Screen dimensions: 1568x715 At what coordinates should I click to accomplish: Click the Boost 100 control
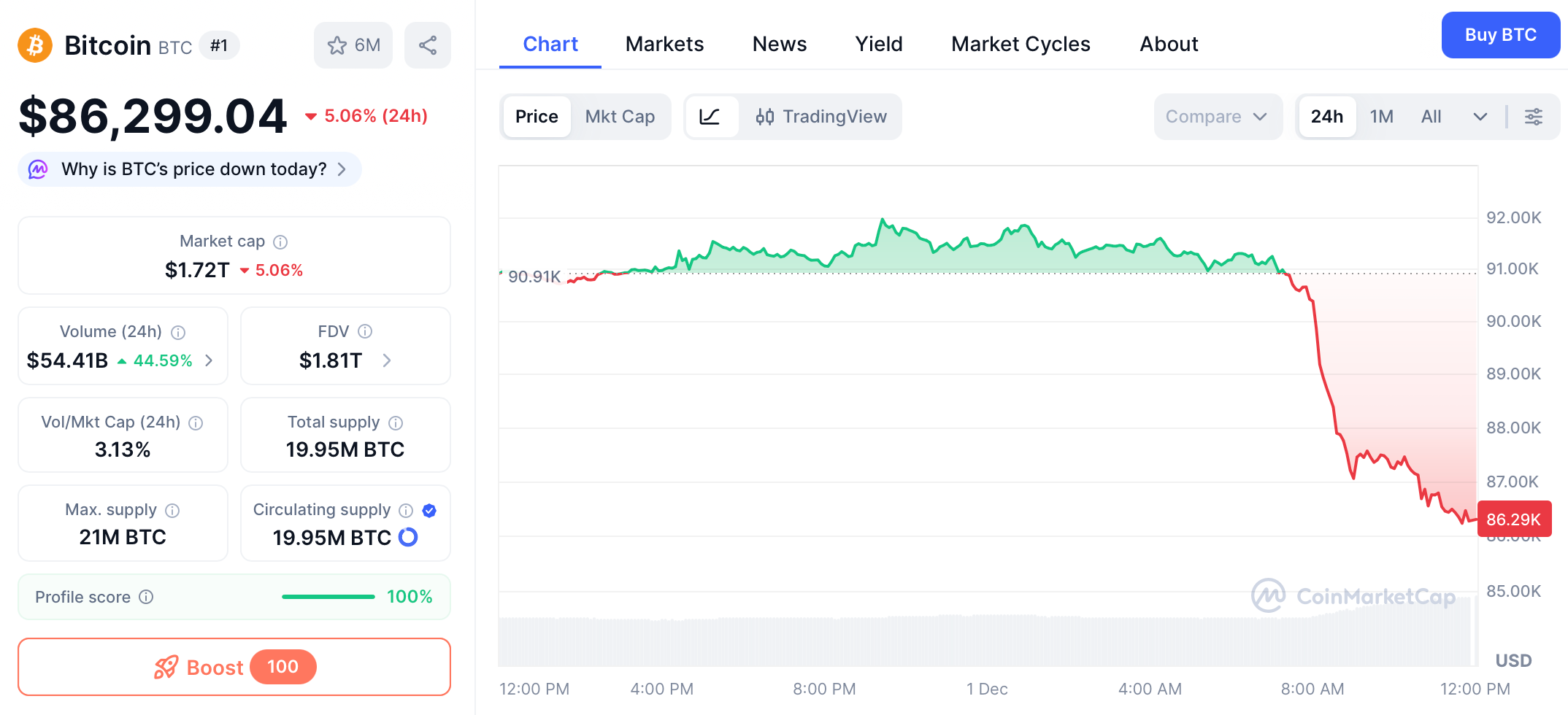click(x=234, y=666)
